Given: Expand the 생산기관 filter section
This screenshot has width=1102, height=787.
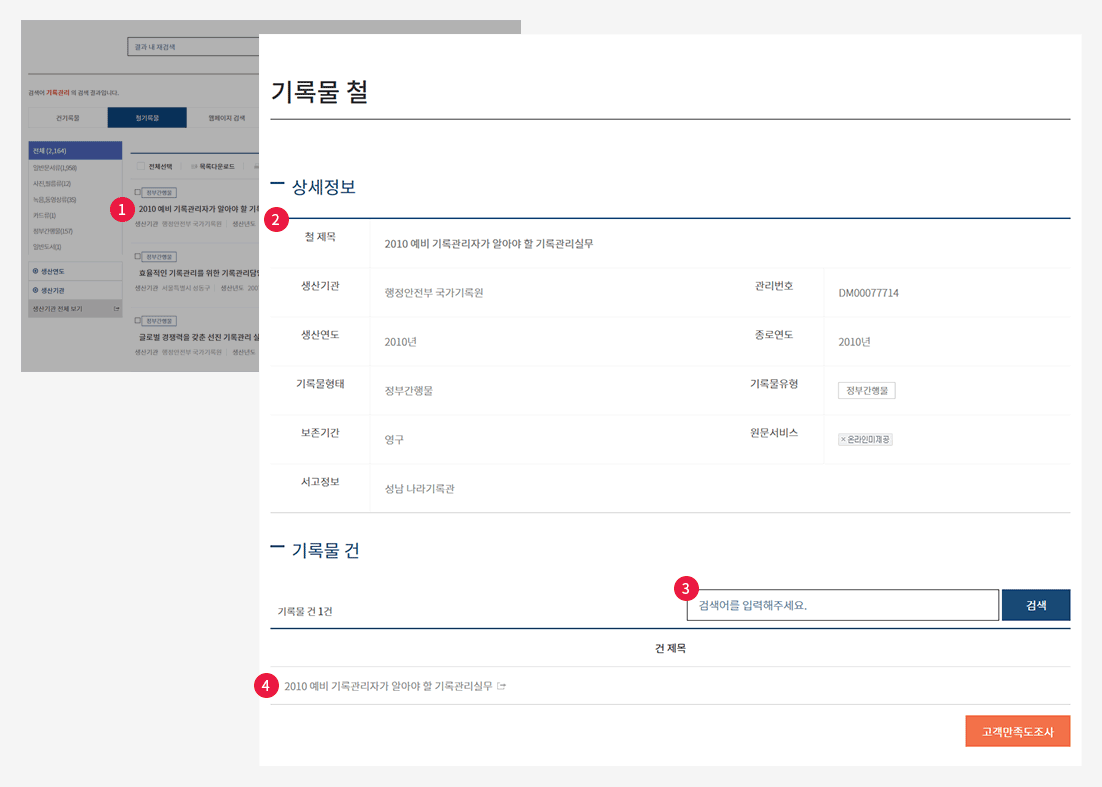Looking at the screenshot, I should (36, 290).
